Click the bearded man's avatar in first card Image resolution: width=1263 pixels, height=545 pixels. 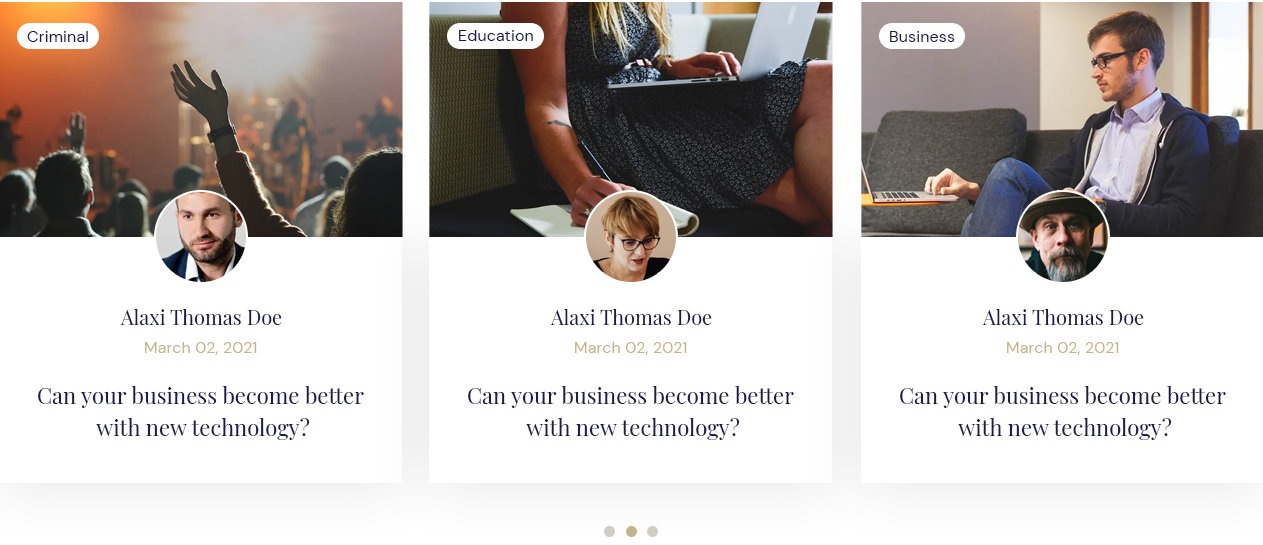click(201, 236)
